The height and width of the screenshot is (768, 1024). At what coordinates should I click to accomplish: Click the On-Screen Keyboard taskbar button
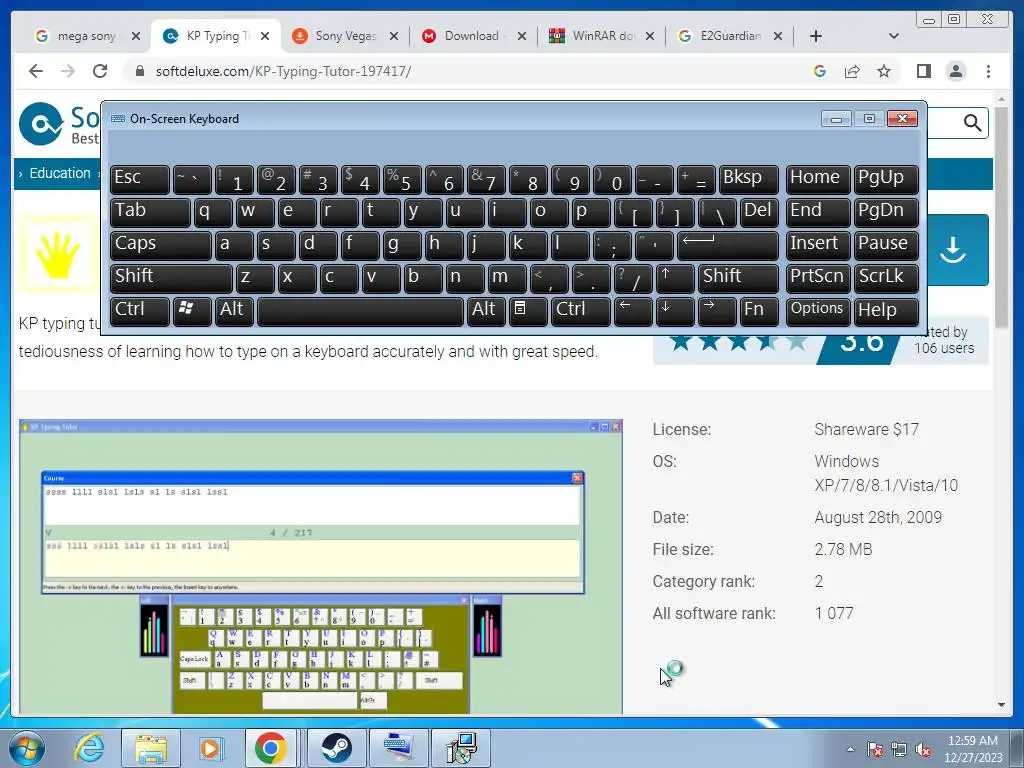point(398,748)
